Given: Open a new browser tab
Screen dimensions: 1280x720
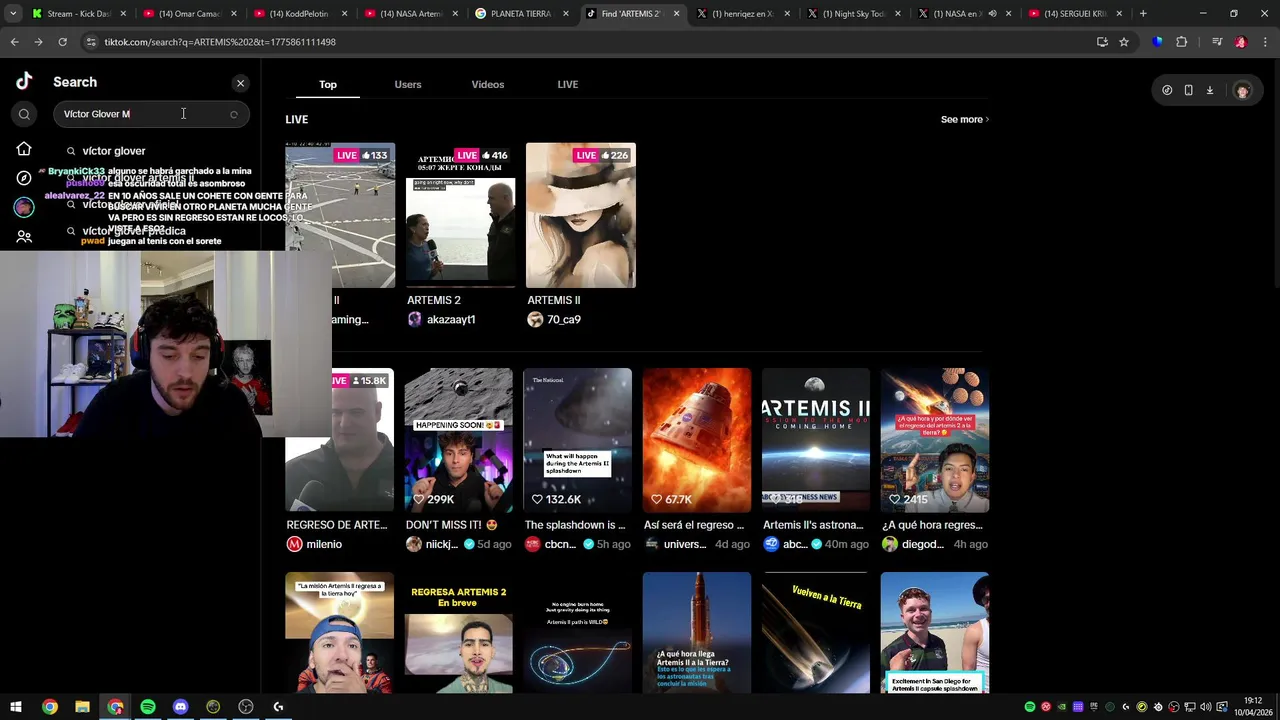Looking at the screenshot, I should point(1143,14).
